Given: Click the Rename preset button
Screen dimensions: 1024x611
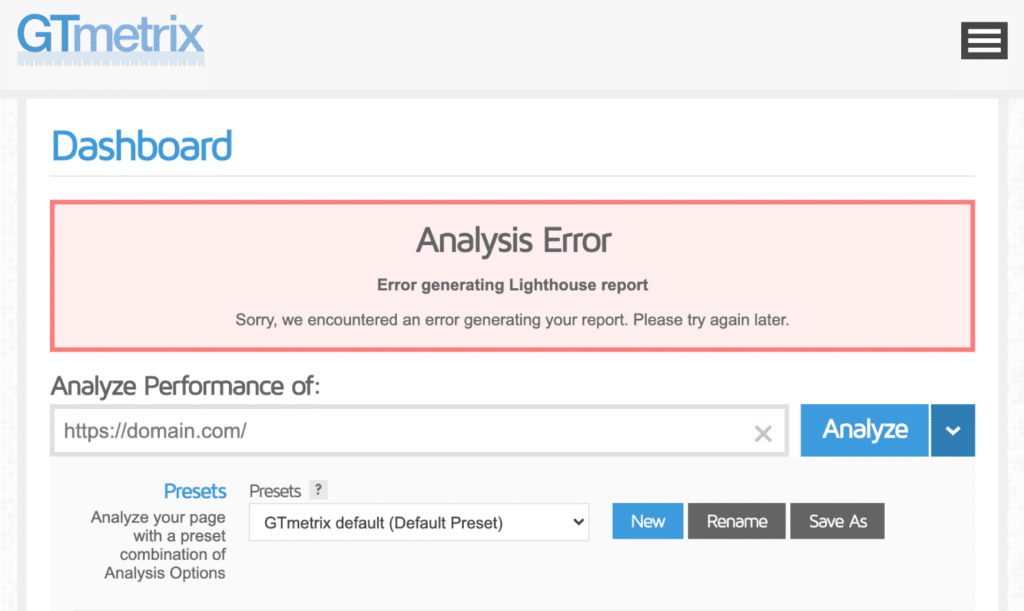Looking at the screenshot, I should 737,521.
